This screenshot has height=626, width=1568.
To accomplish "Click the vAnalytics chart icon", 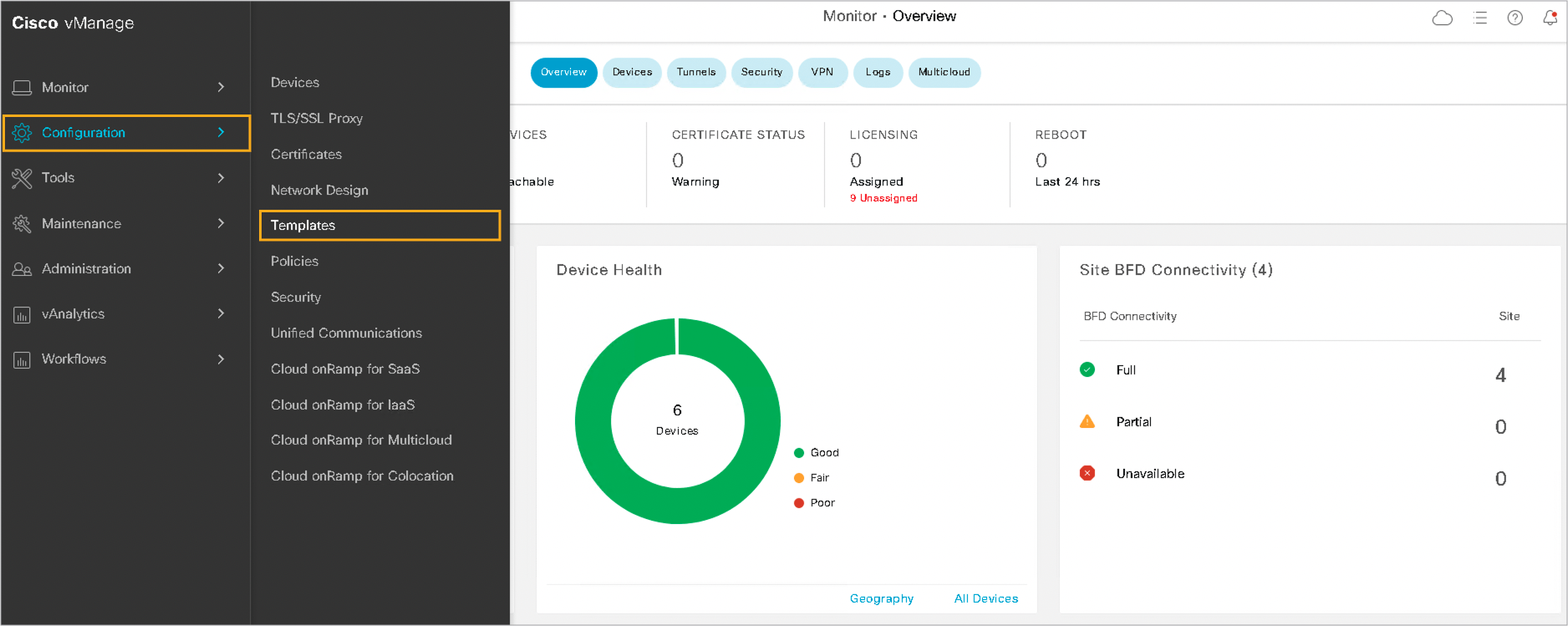I will (22, 315).
